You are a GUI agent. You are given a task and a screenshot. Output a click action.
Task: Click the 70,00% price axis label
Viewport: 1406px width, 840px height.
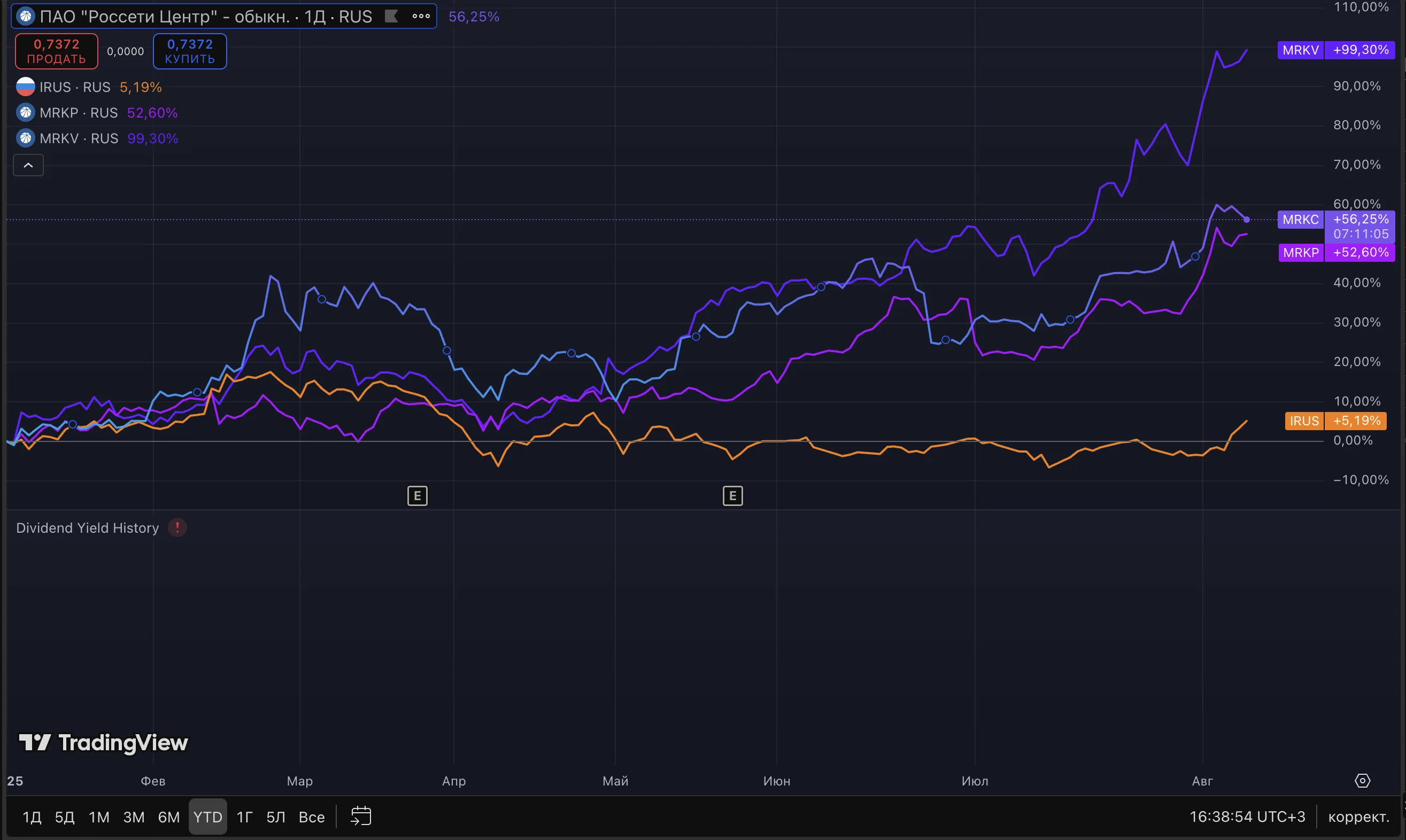point(1357,165)
